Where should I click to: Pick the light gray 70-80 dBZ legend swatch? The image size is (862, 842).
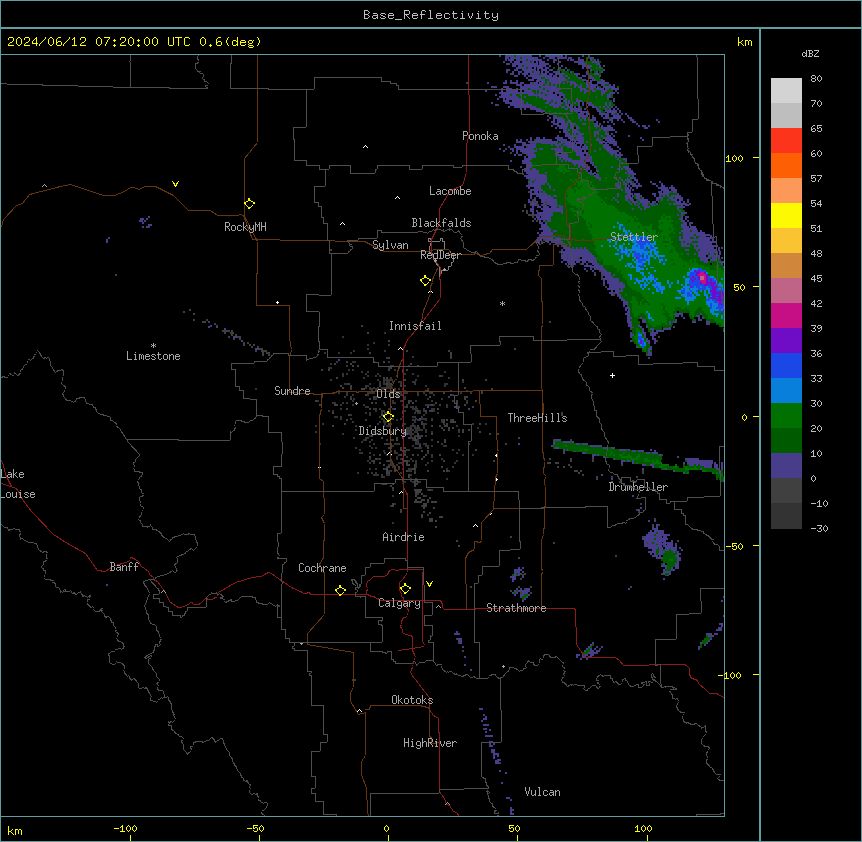(x=786, y=90)
